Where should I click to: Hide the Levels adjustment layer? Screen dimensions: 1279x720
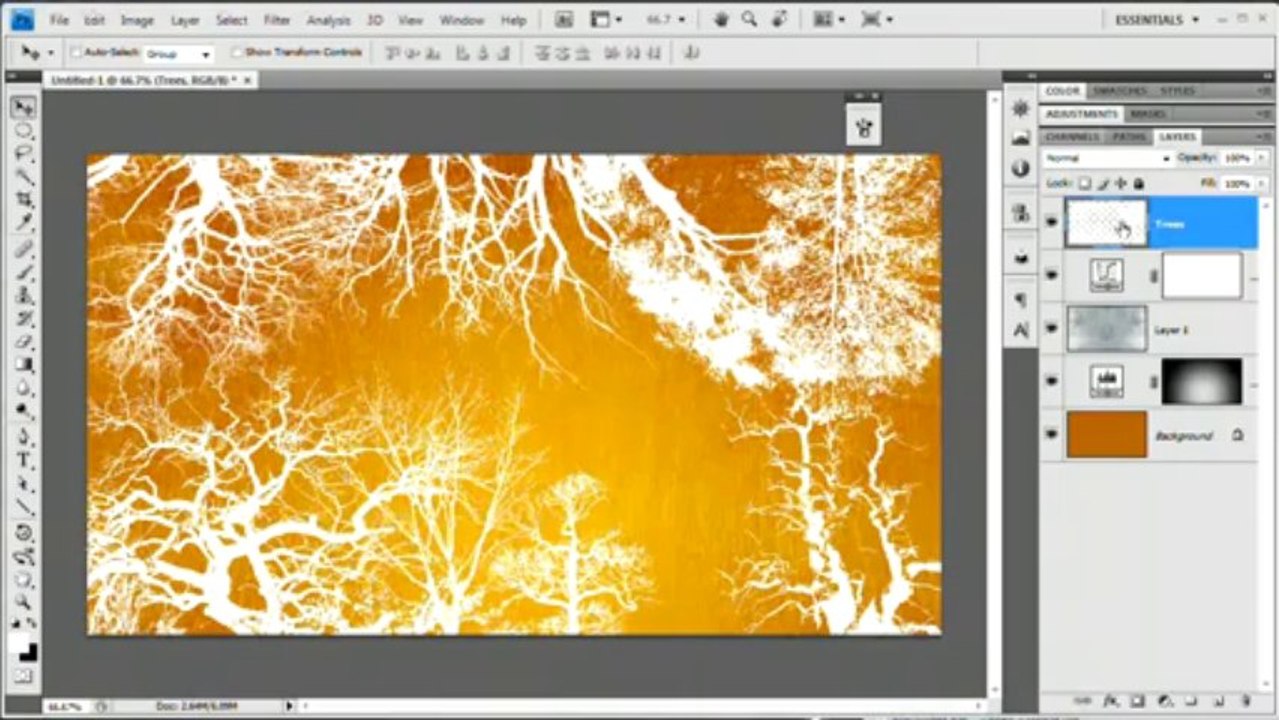1051,381
